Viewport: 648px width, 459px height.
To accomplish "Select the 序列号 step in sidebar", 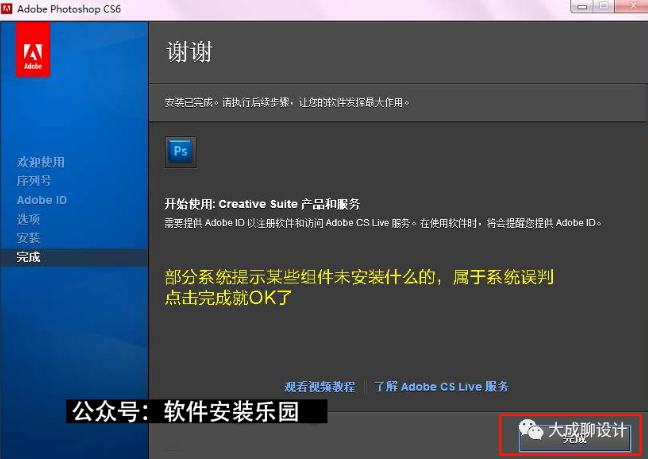I will tap(34, 181).
